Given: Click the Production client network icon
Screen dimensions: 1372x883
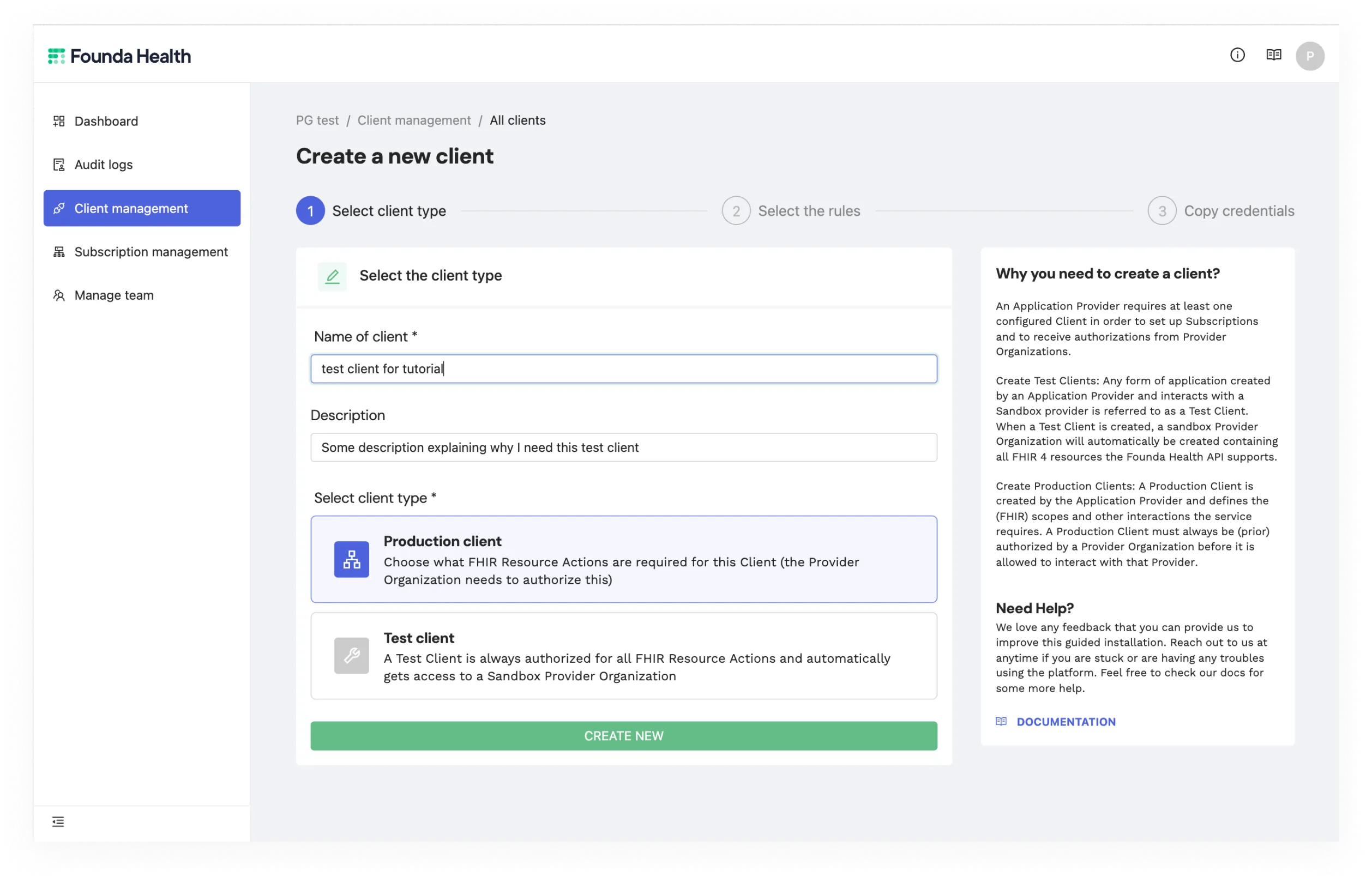Looking at the screenshot, I should [x=352, y=559].
